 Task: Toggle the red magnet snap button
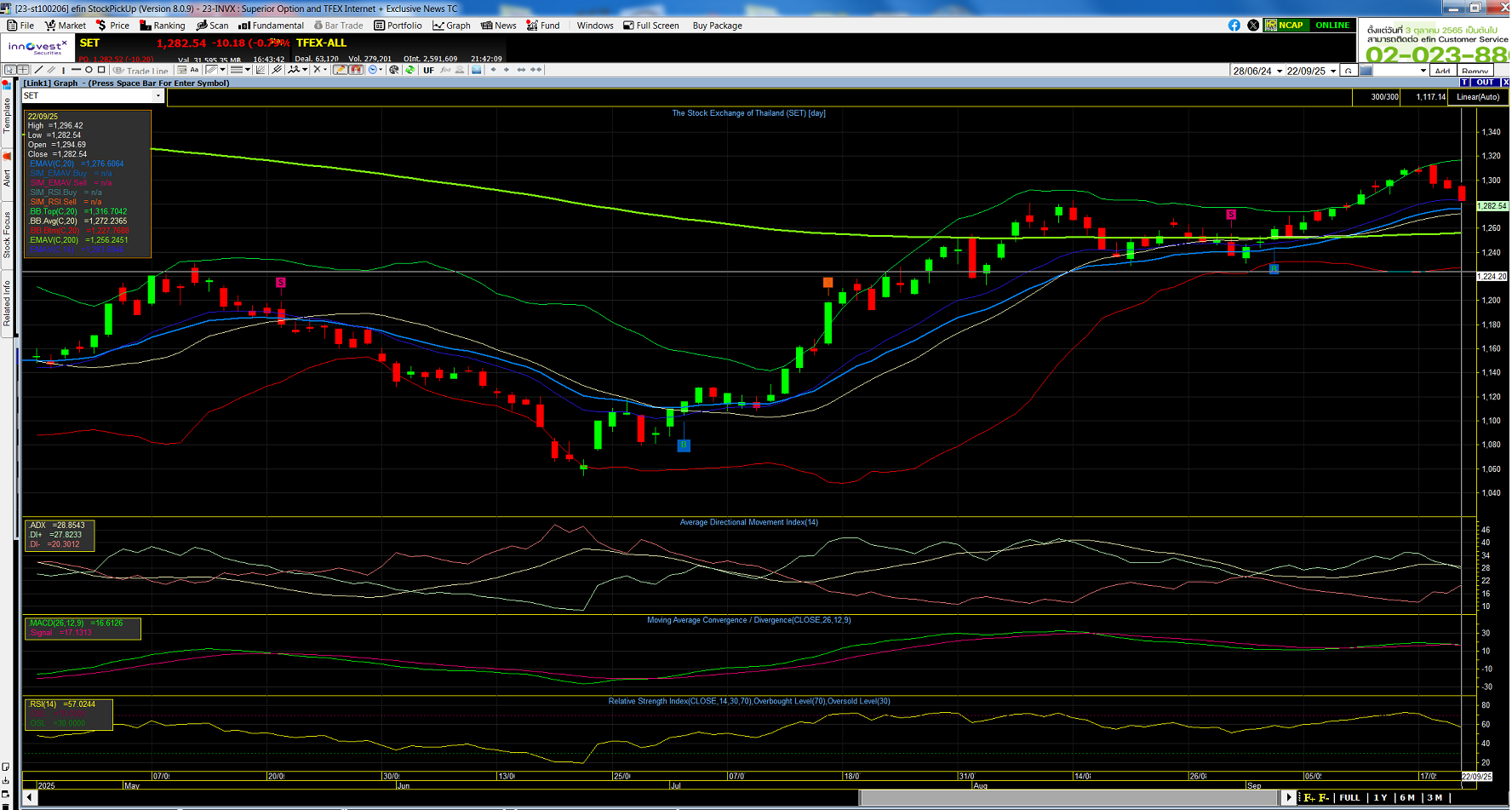click(x=356, y=70)
